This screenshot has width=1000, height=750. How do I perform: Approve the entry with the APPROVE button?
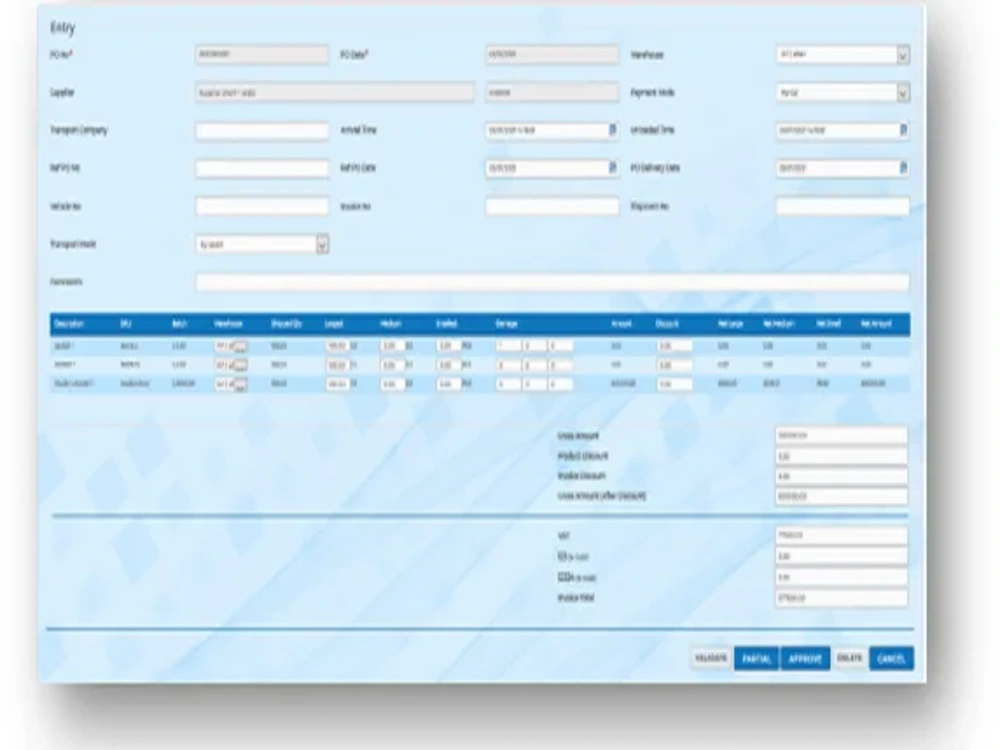[805, 658]
